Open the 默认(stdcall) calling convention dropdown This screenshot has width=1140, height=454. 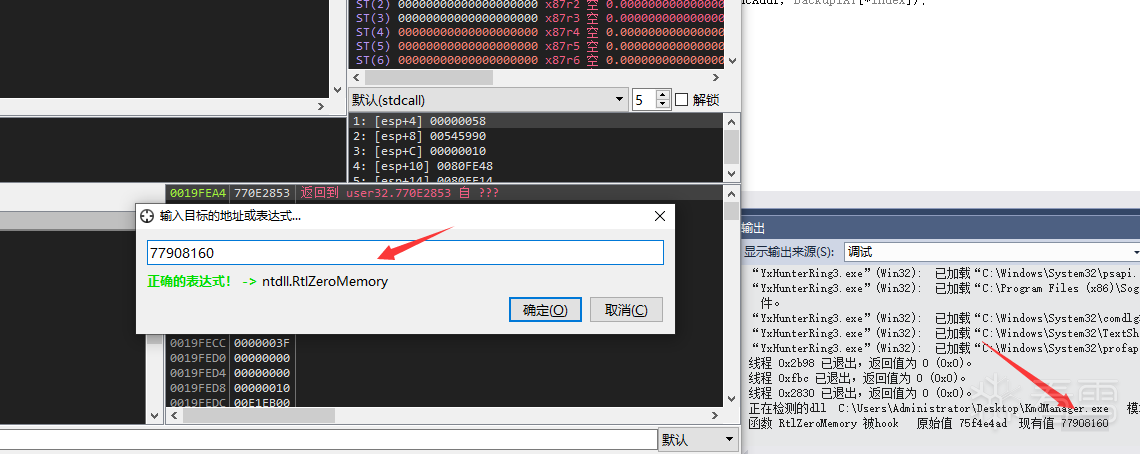[488, 100]
